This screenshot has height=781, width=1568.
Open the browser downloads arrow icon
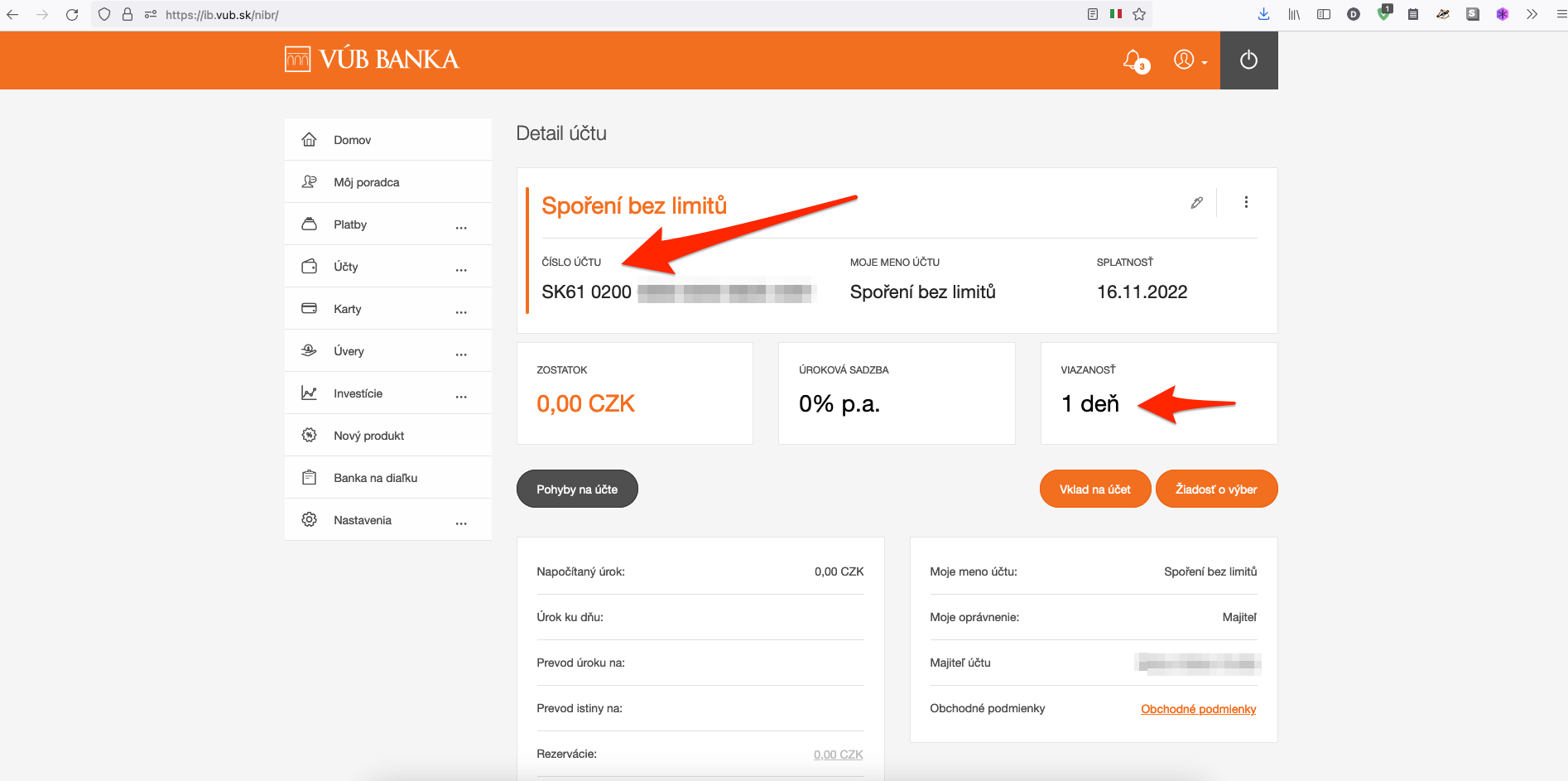coord(1263,14)
